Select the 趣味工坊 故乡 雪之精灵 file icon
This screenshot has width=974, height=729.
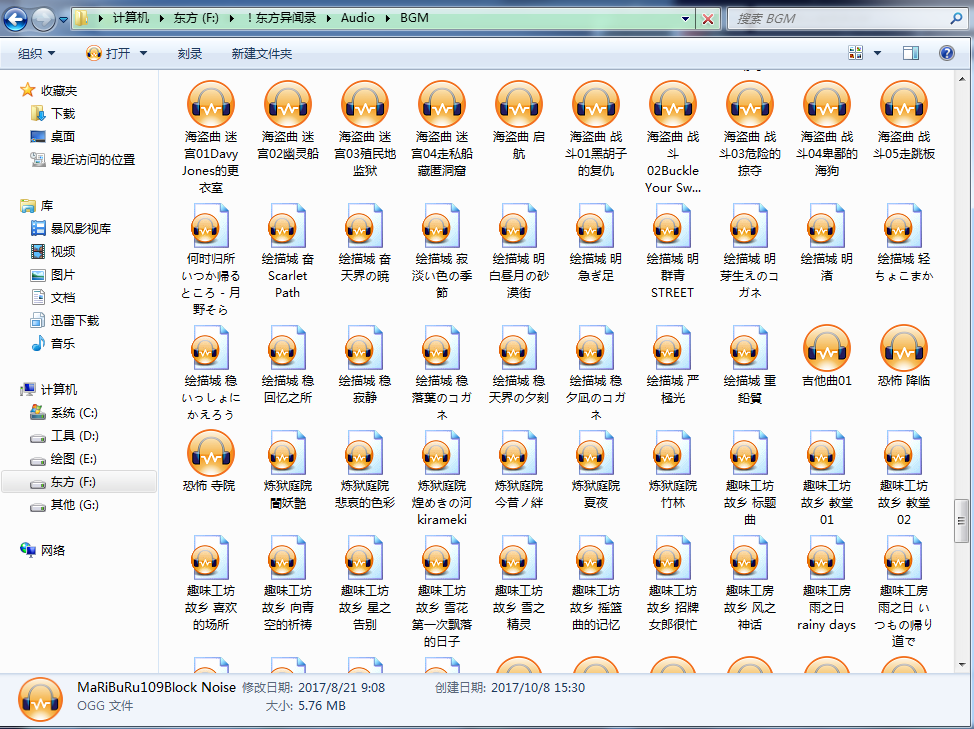(x=519, y=559)
